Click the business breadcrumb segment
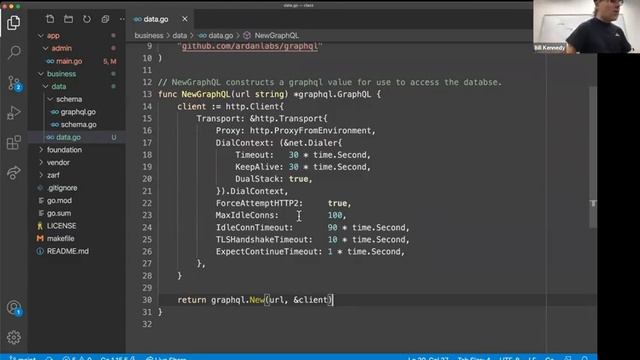640x360 pixels. tap(149, 36)
